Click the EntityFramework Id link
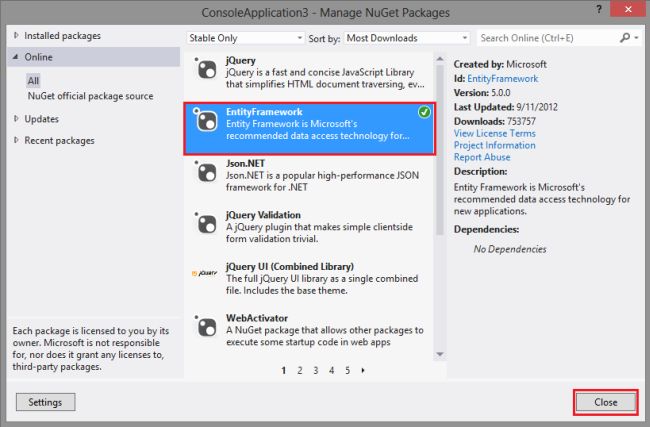The width and height of the screenshot is (650, 427). point(502,78)
